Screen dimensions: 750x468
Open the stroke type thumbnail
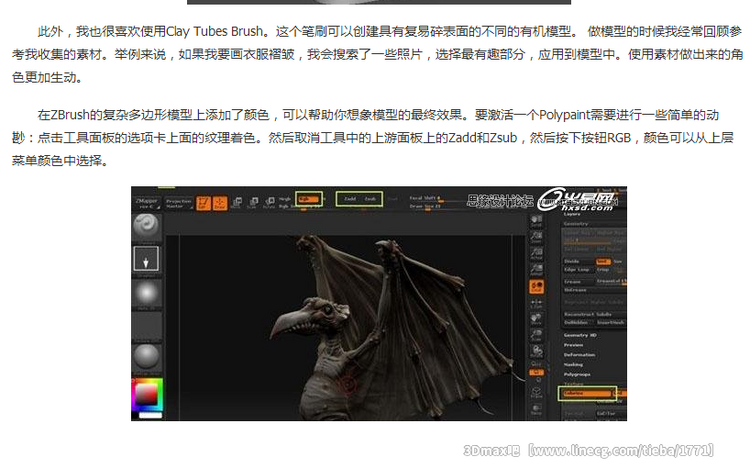[146, 259]
